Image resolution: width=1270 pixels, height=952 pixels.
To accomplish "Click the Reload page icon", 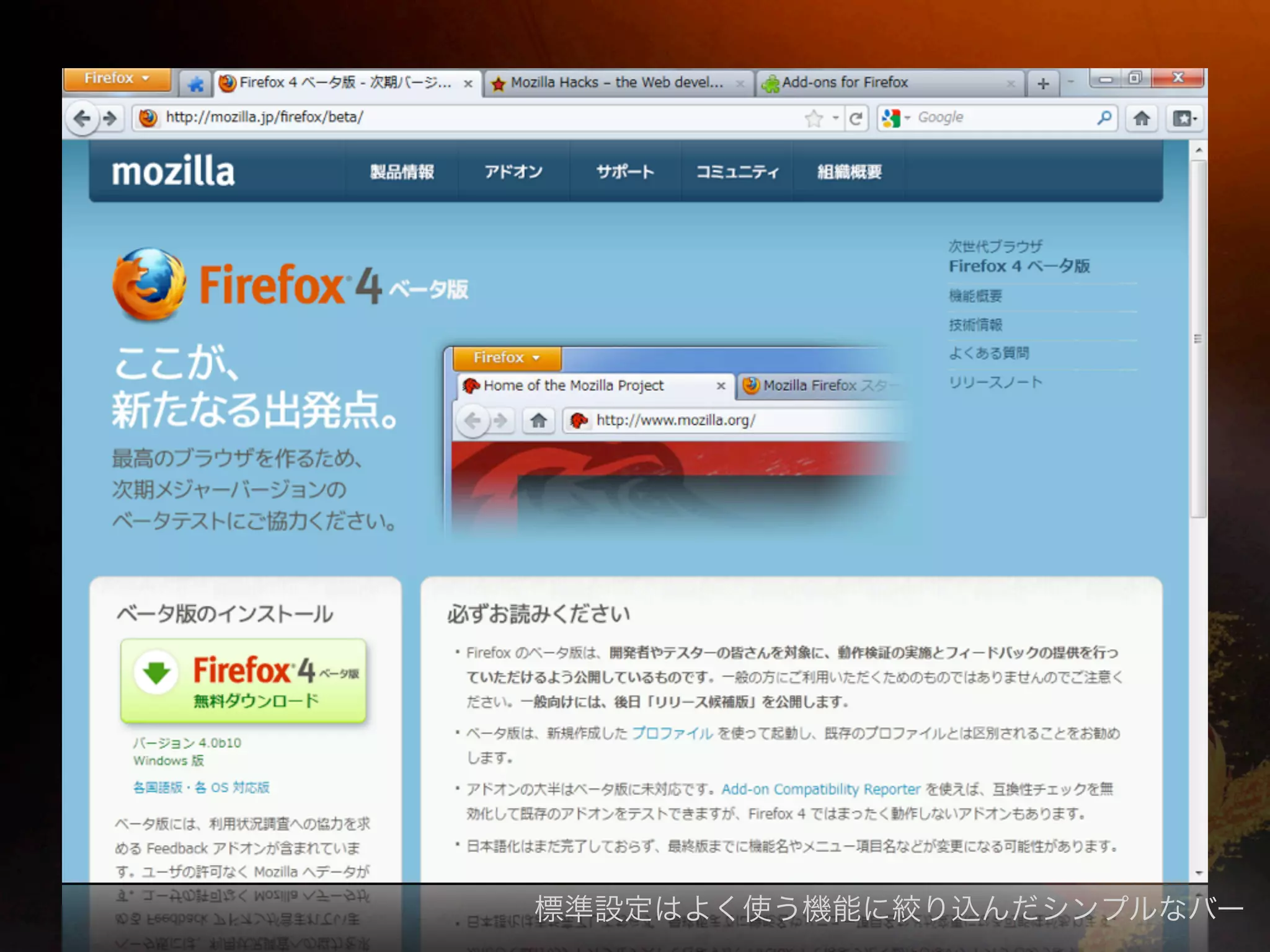I will (x=856, y=118).
